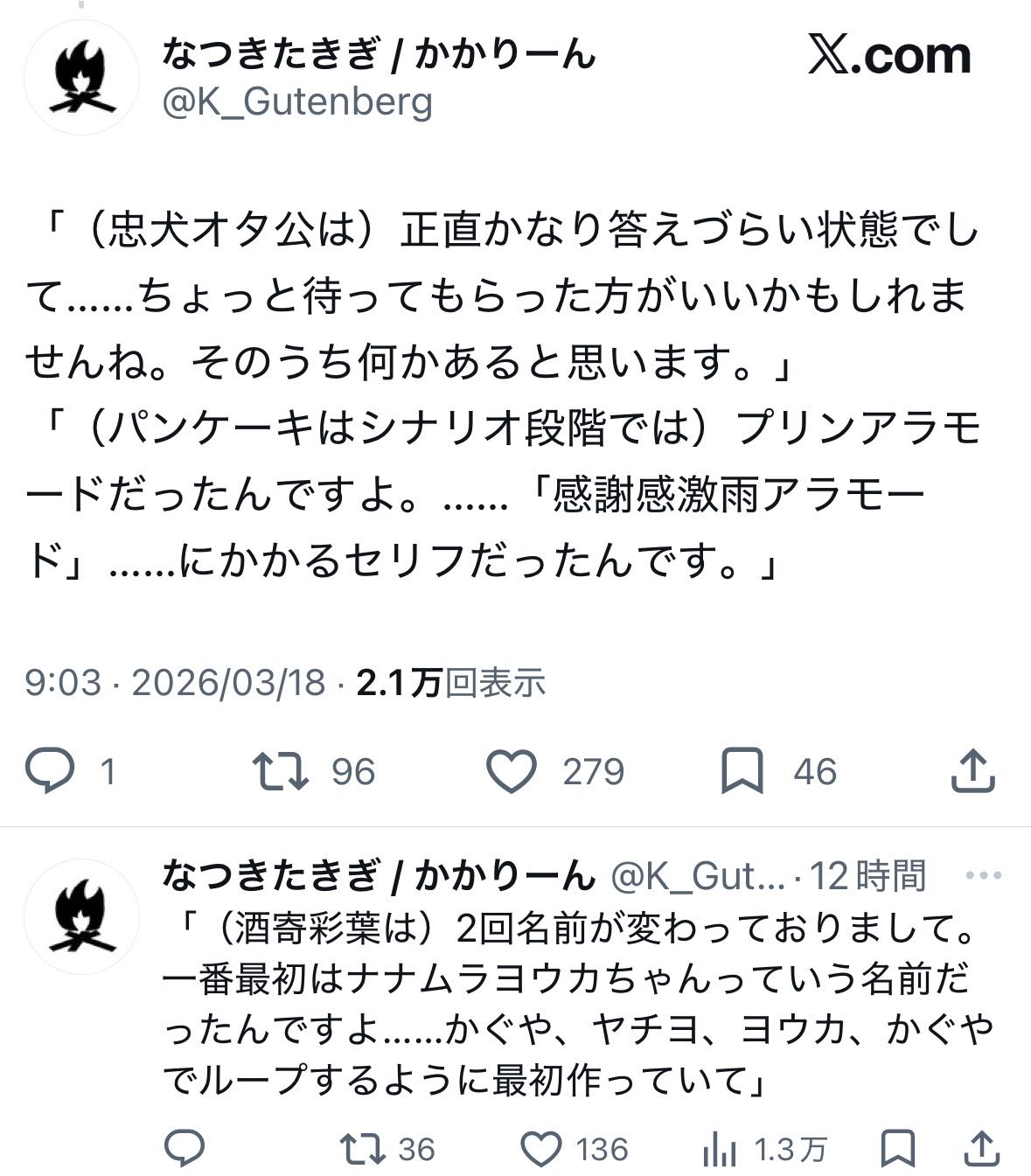The height and width of the screenshot is (1176, 1031).
Task: Open the reply author's campfire avatar
Action: (81, 917)
